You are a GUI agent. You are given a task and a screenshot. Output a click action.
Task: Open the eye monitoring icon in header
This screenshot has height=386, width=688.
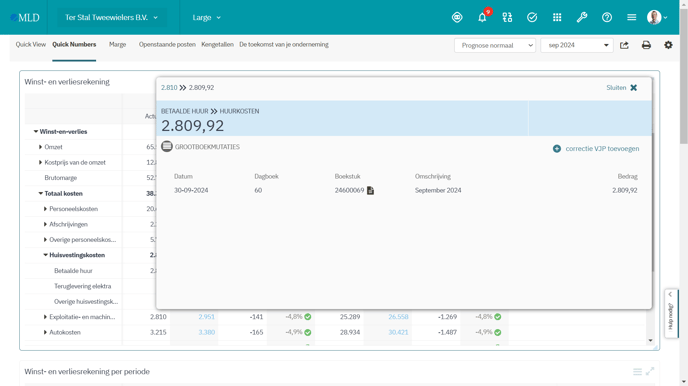pos(457,18)
